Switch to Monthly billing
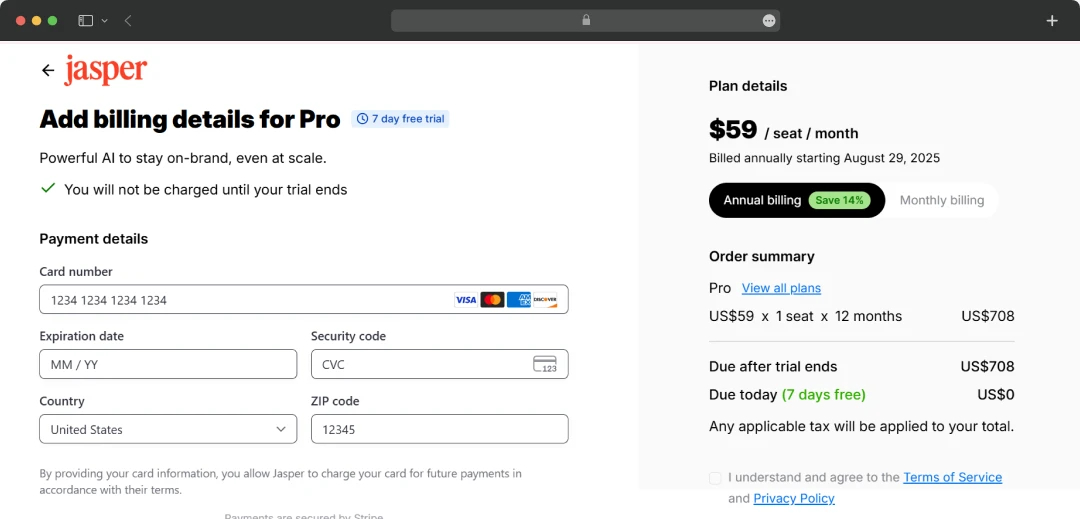Image resolution: width=1080 pixels, height=519 pixels. (x=941, y=200)
